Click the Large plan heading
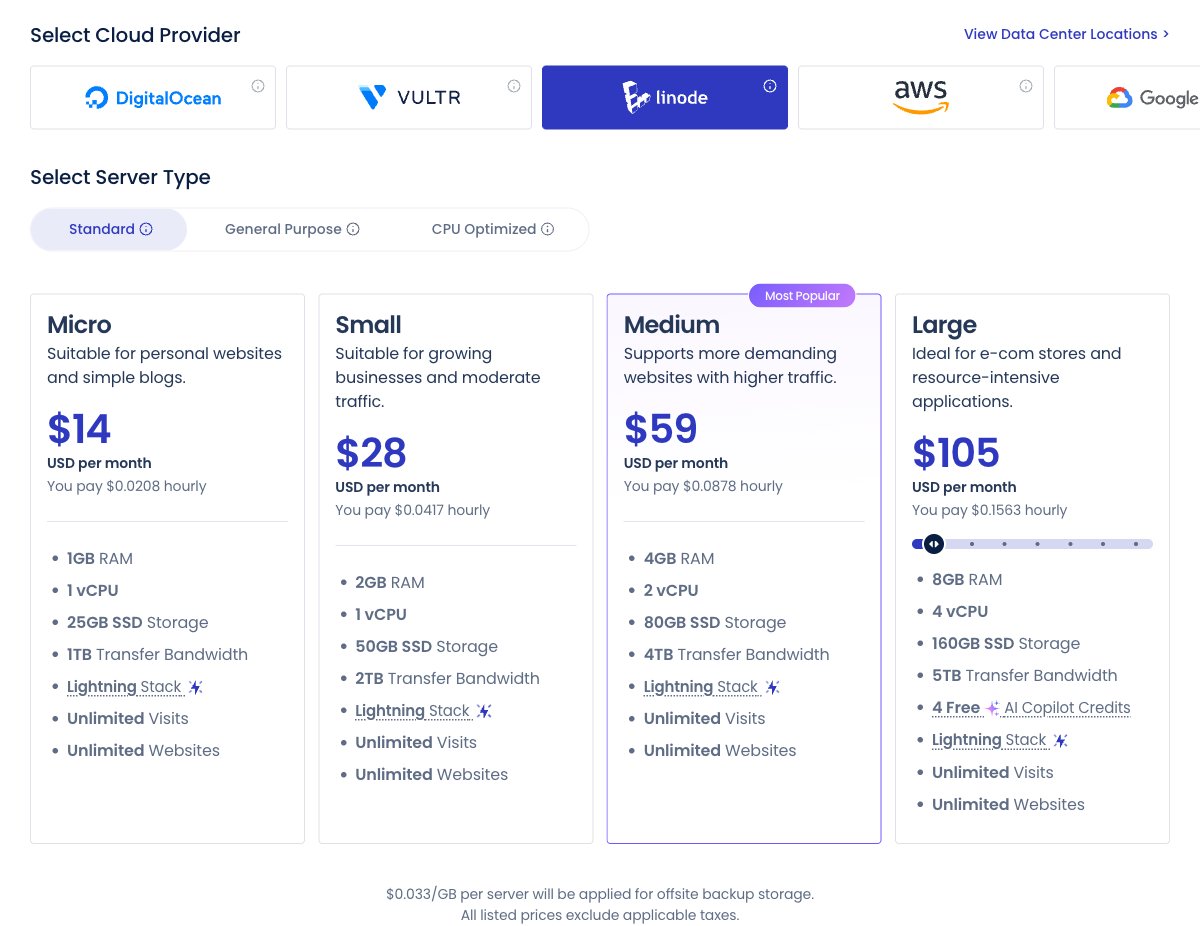Image resolution: width=1200 pixels, height=926 pixels. click(x=944, y=326)
